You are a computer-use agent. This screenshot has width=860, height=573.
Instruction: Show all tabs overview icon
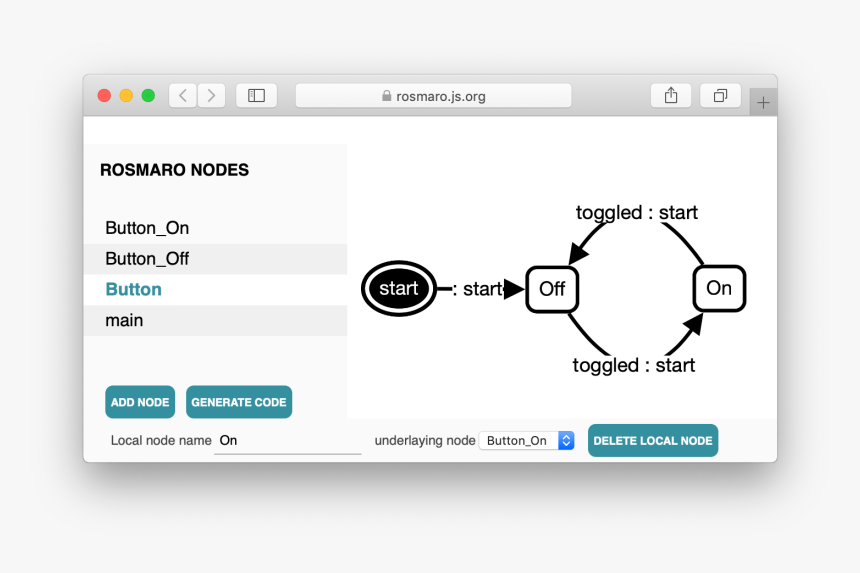720,96
